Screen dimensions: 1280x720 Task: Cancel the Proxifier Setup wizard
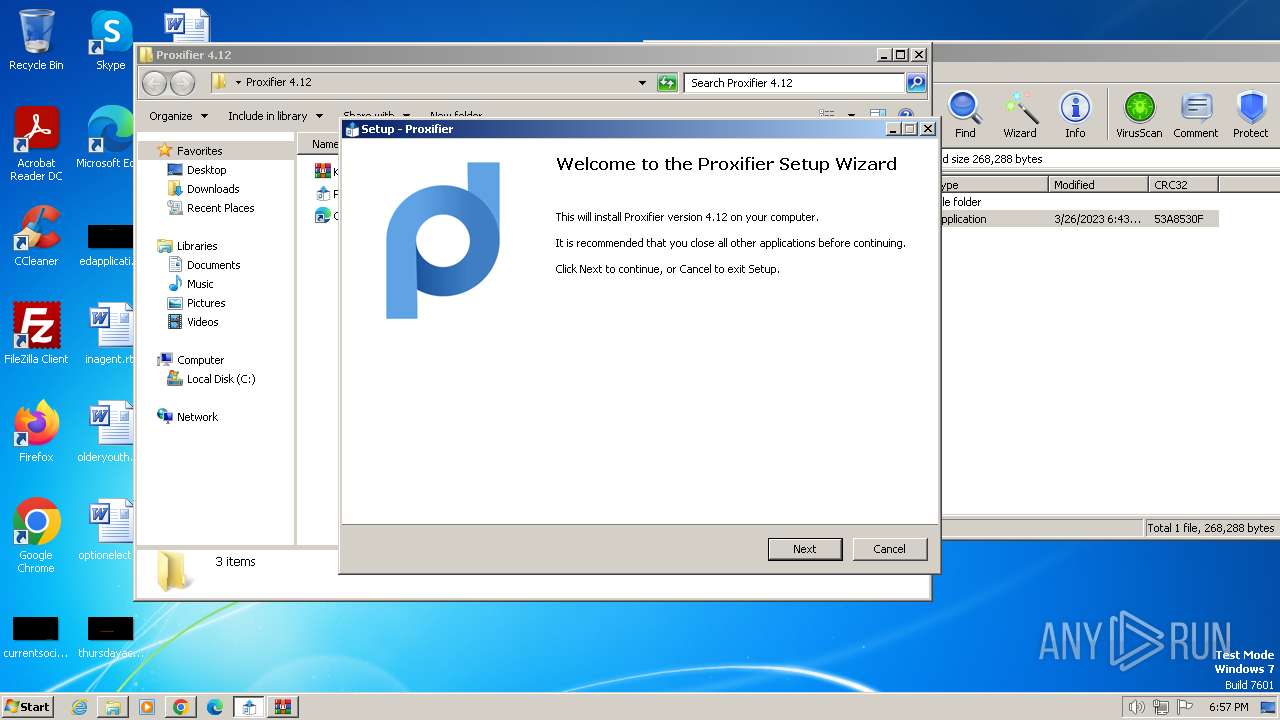(x=889, y=549)
